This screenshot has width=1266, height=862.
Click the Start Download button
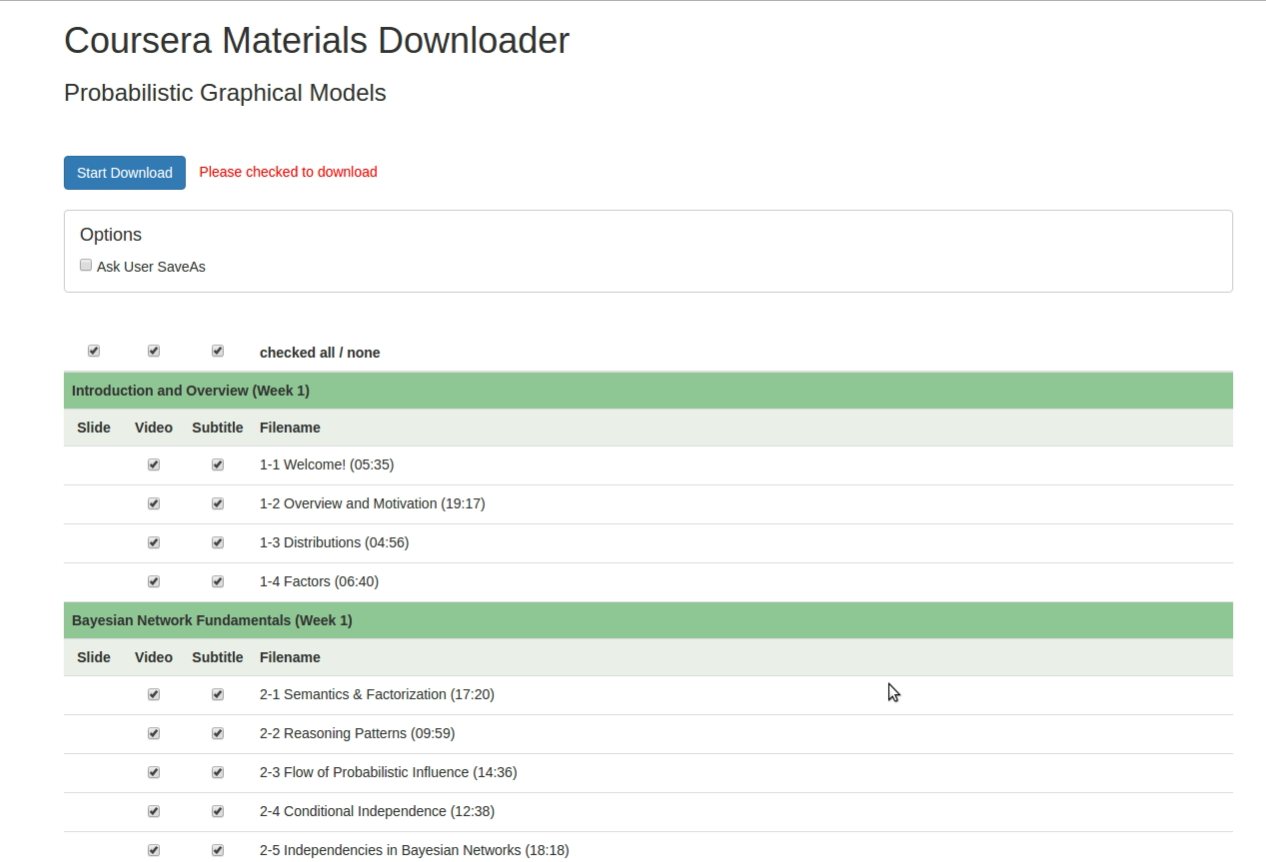click(x=124, y=172)
